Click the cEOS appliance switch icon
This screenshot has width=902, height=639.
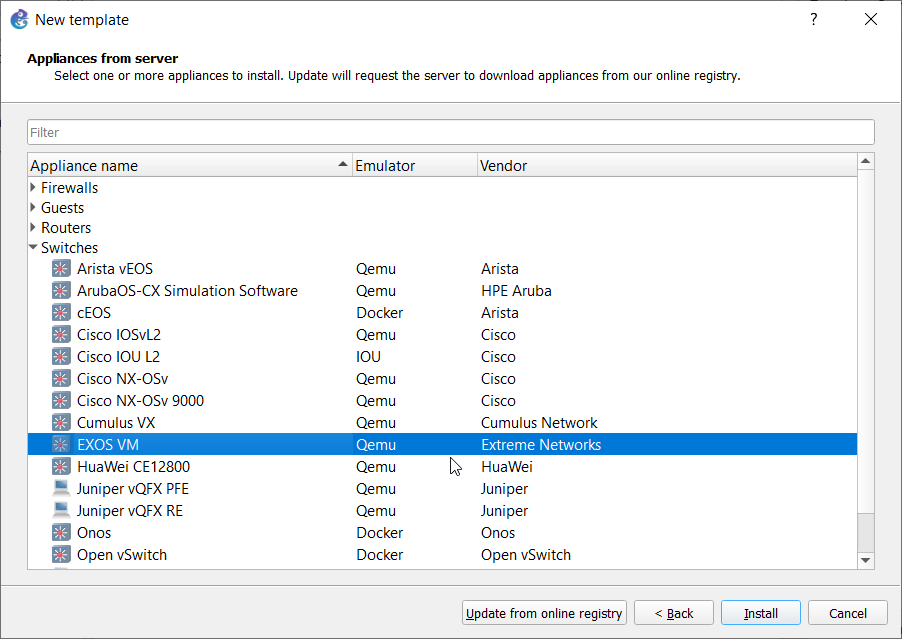pos(61,313)
